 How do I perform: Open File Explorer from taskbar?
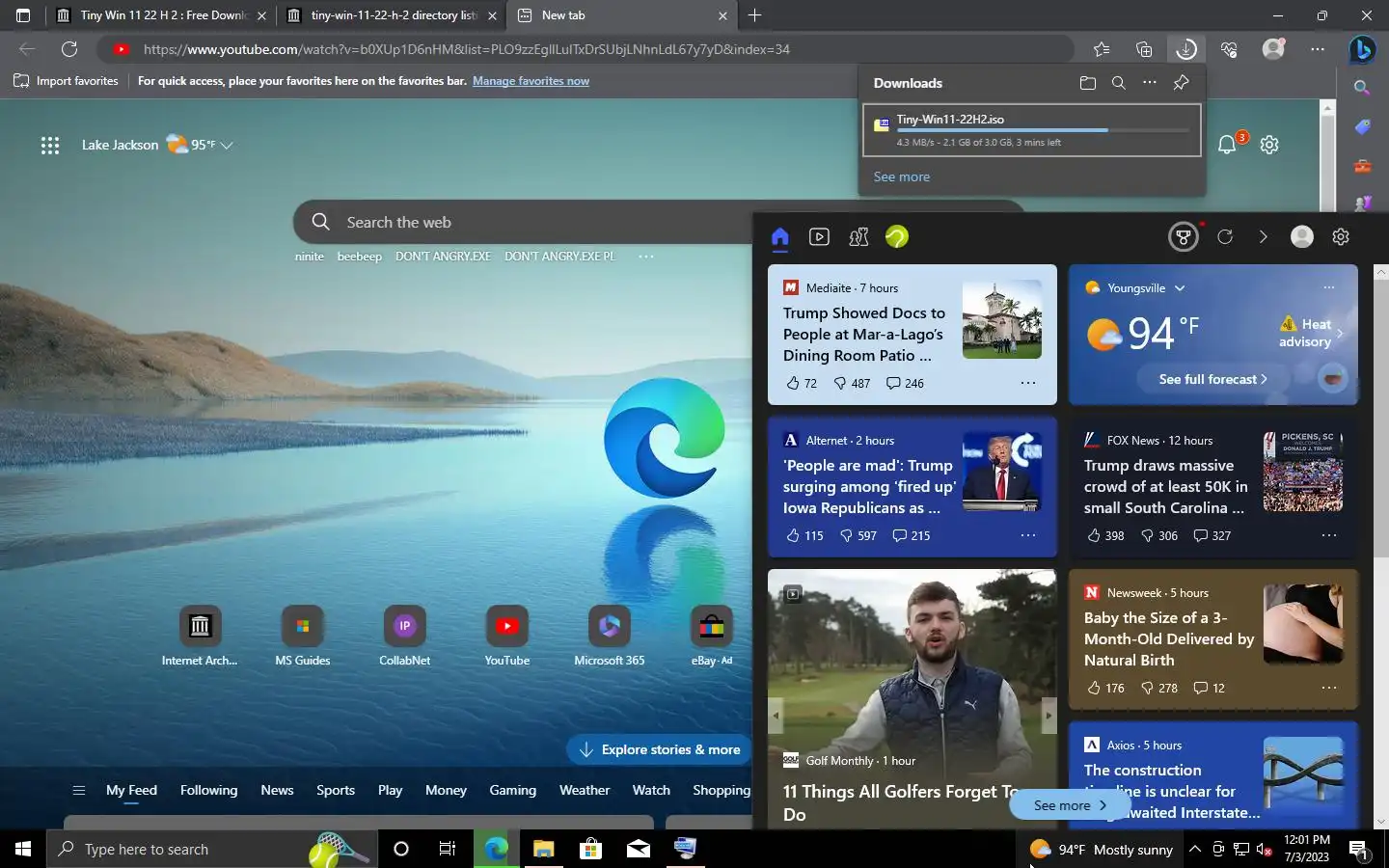pyautogui.click(x=543, y=849)
